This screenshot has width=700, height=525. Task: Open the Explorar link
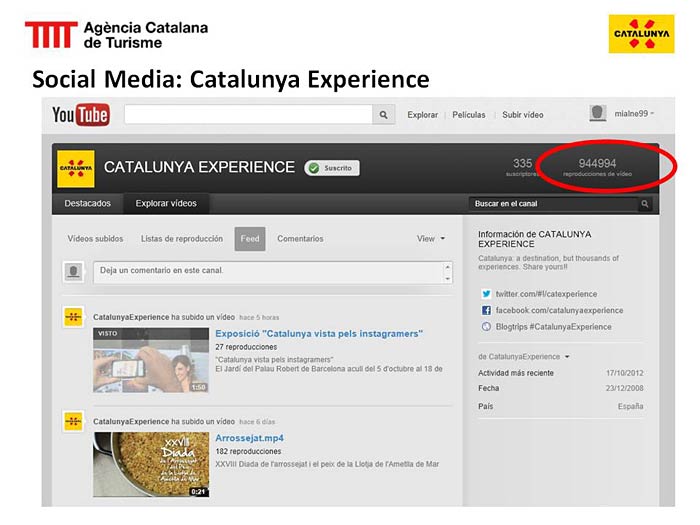422,115
